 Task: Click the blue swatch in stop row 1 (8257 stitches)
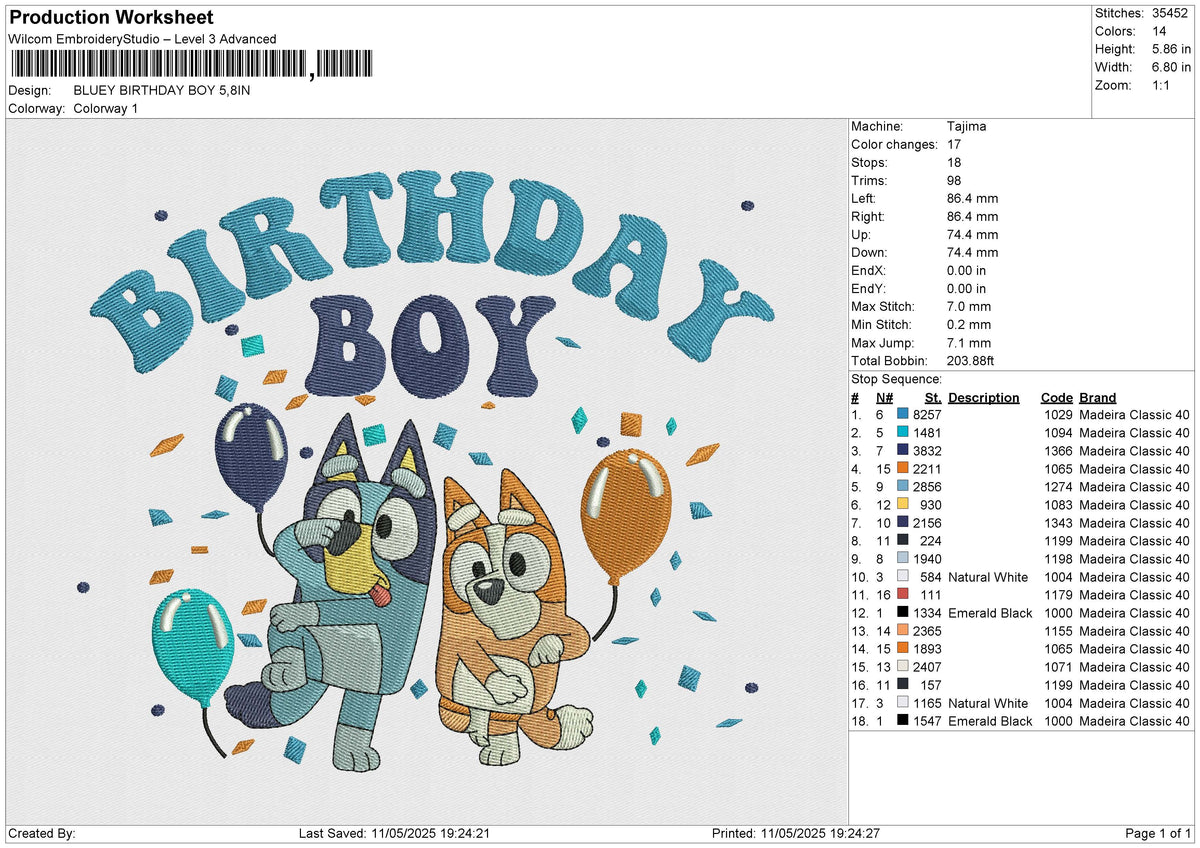(x=903, y=414)
